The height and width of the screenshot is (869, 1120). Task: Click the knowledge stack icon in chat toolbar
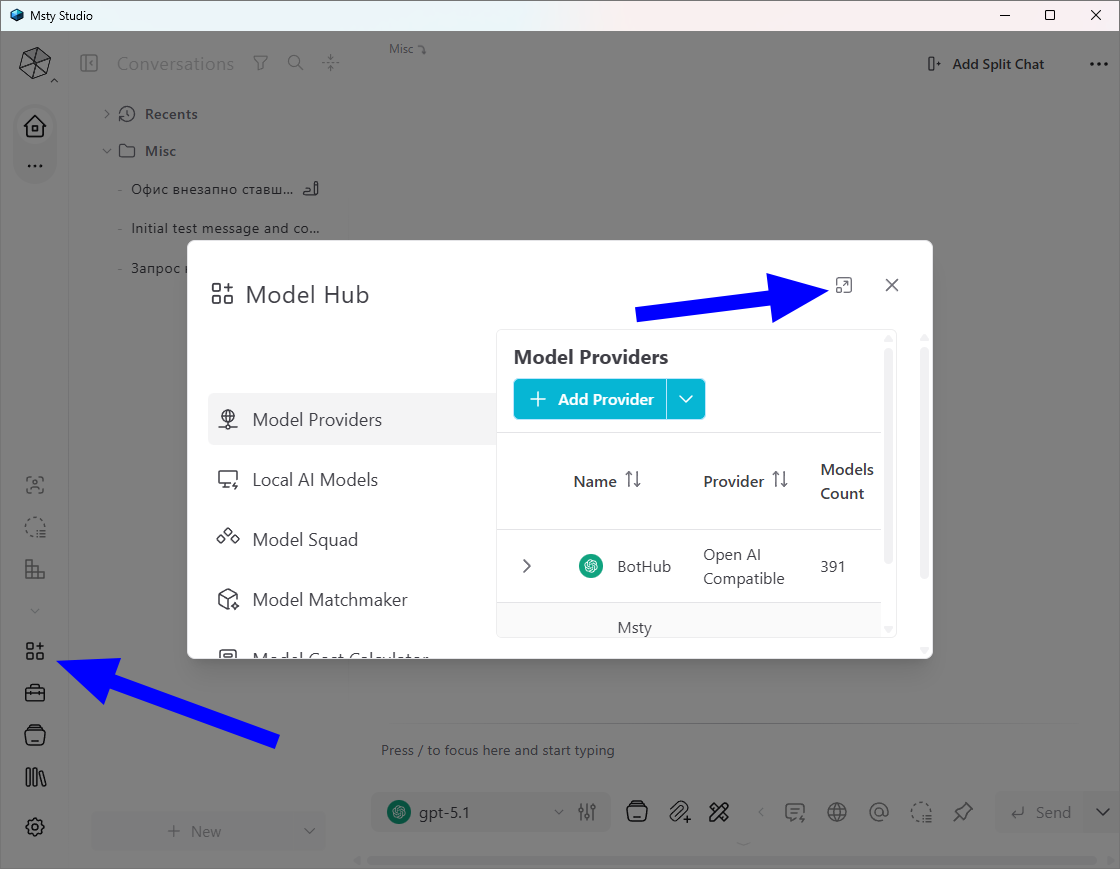[636, 812]
